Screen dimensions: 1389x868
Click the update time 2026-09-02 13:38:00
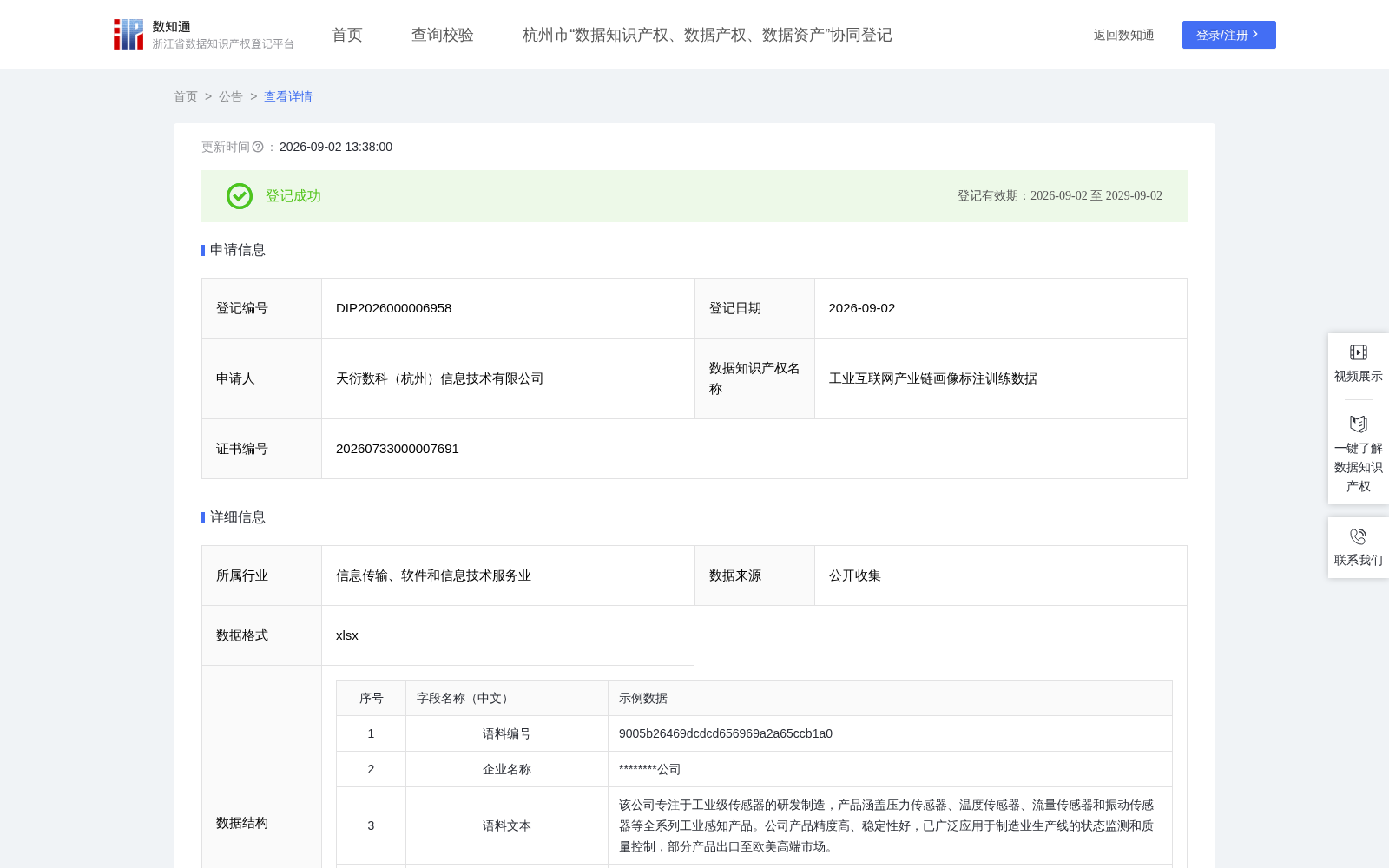pos(336,148)
